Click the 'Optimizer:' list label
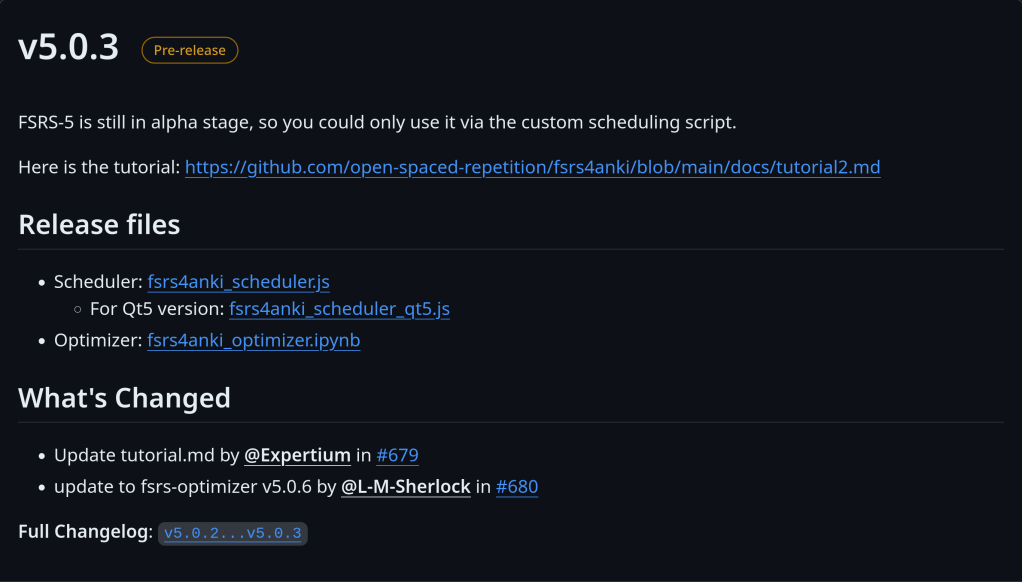 tap(98, 340)
